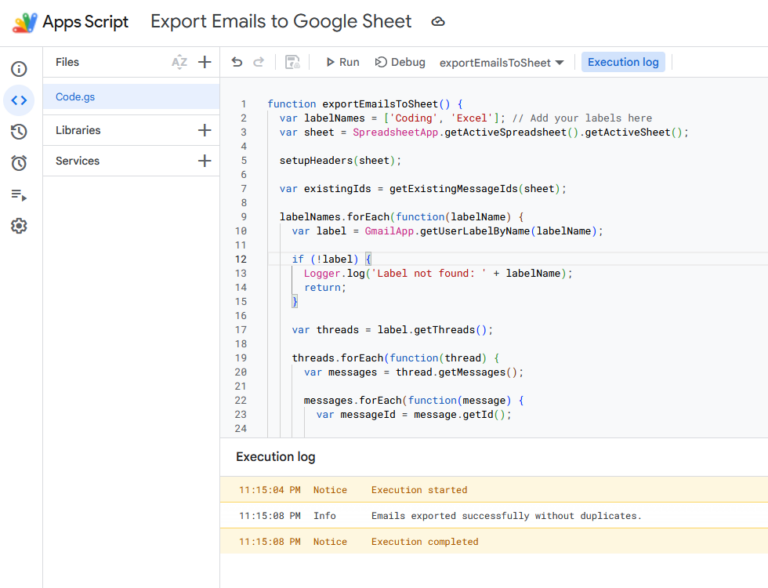The width and height of the screenshot is (768, 588).
Task: Sort files alphabetically with AZ icon
Action: pos(179,62)
